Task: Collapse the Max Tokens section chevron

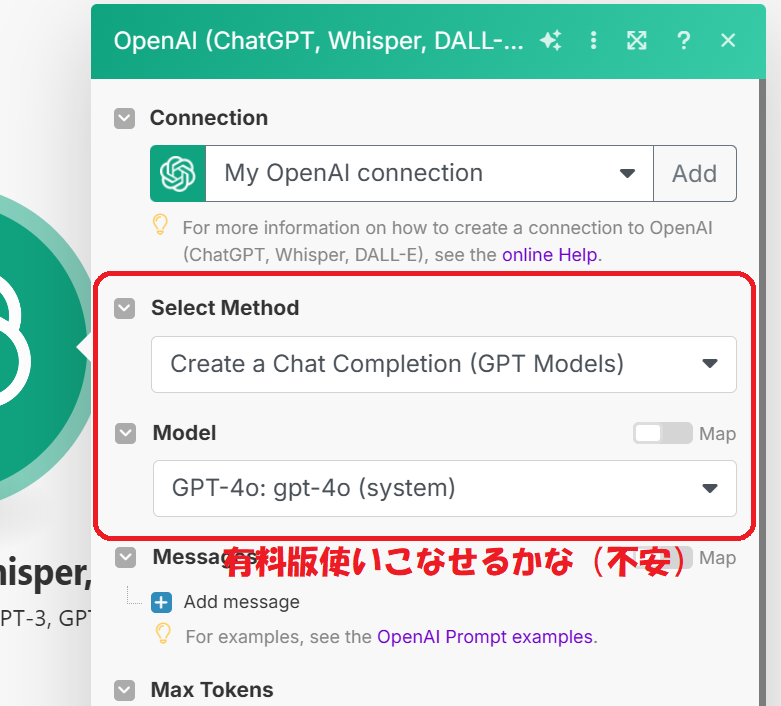Action: point(125,691)
